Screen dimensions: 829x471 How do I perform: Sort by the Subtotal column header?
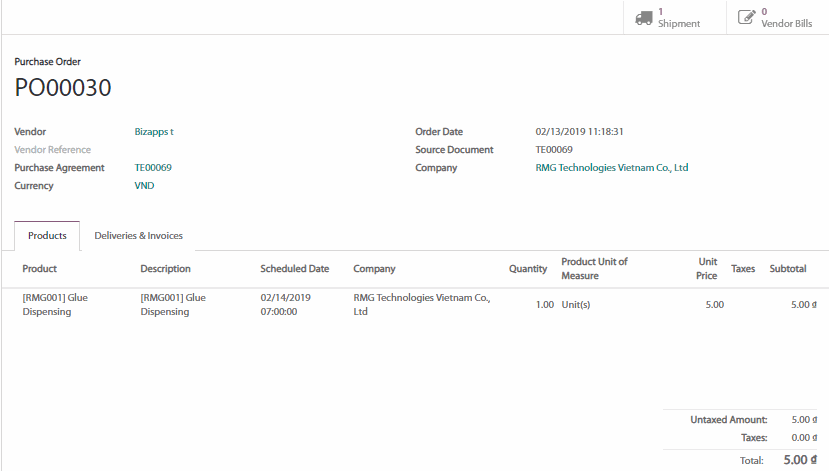click(x=788, y=269)
